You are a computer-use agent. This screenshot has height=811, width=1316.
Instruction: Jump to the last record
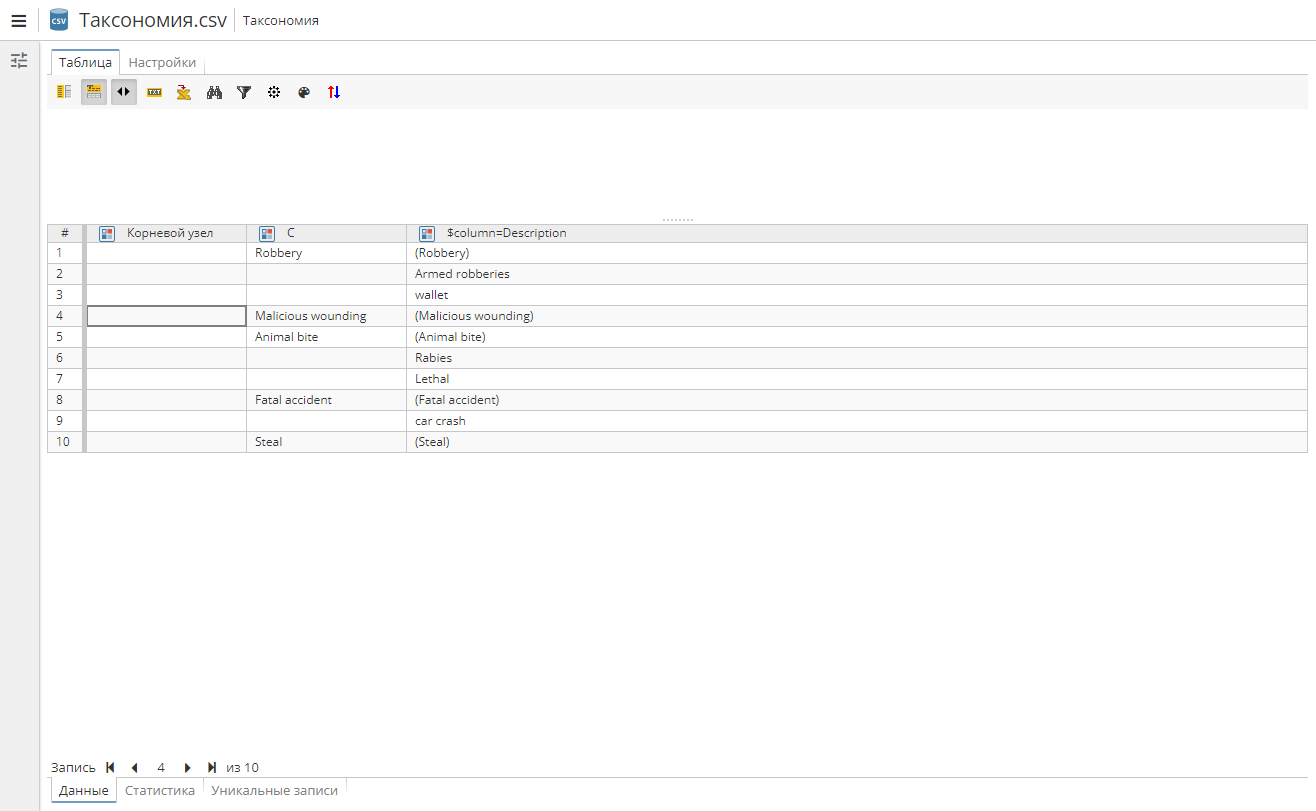[x=212, y=768]
